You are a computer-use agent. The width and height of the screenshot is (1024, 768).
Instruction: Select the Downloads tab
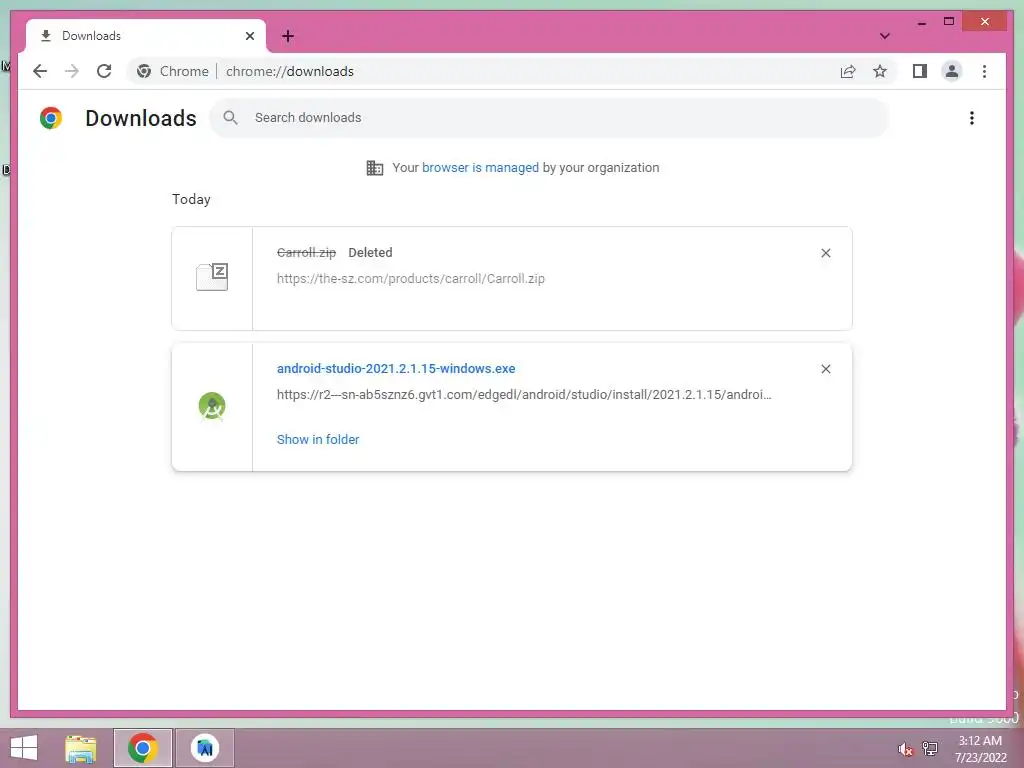click(x=146, y=36)
